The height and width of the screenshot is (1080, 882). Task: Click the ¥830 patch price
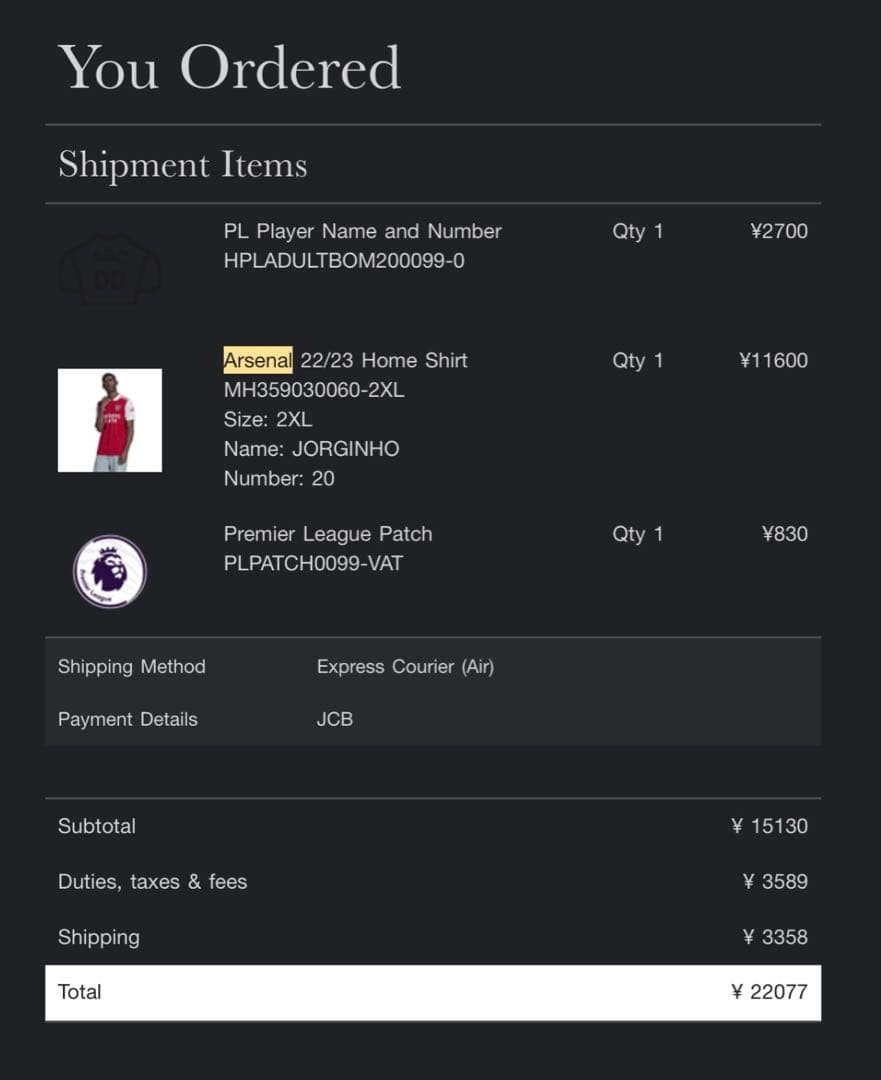click(784, 534)
